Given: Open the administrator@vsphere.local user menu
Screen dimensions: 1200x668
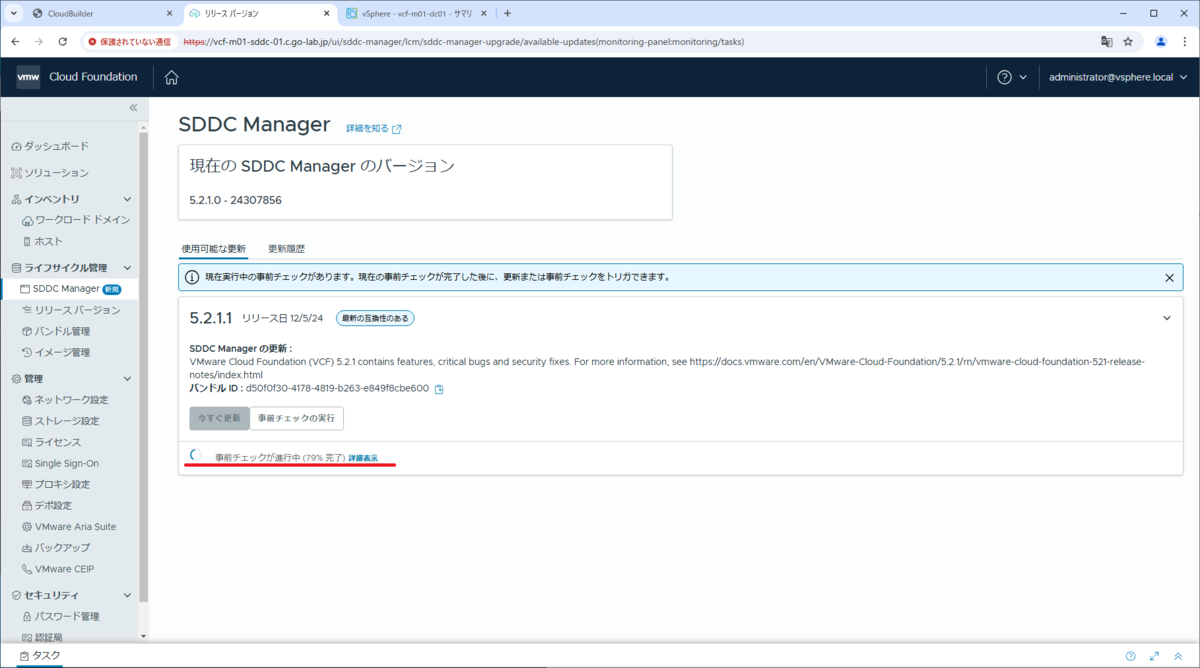Looking at the screenshot, I should 1116,78.
